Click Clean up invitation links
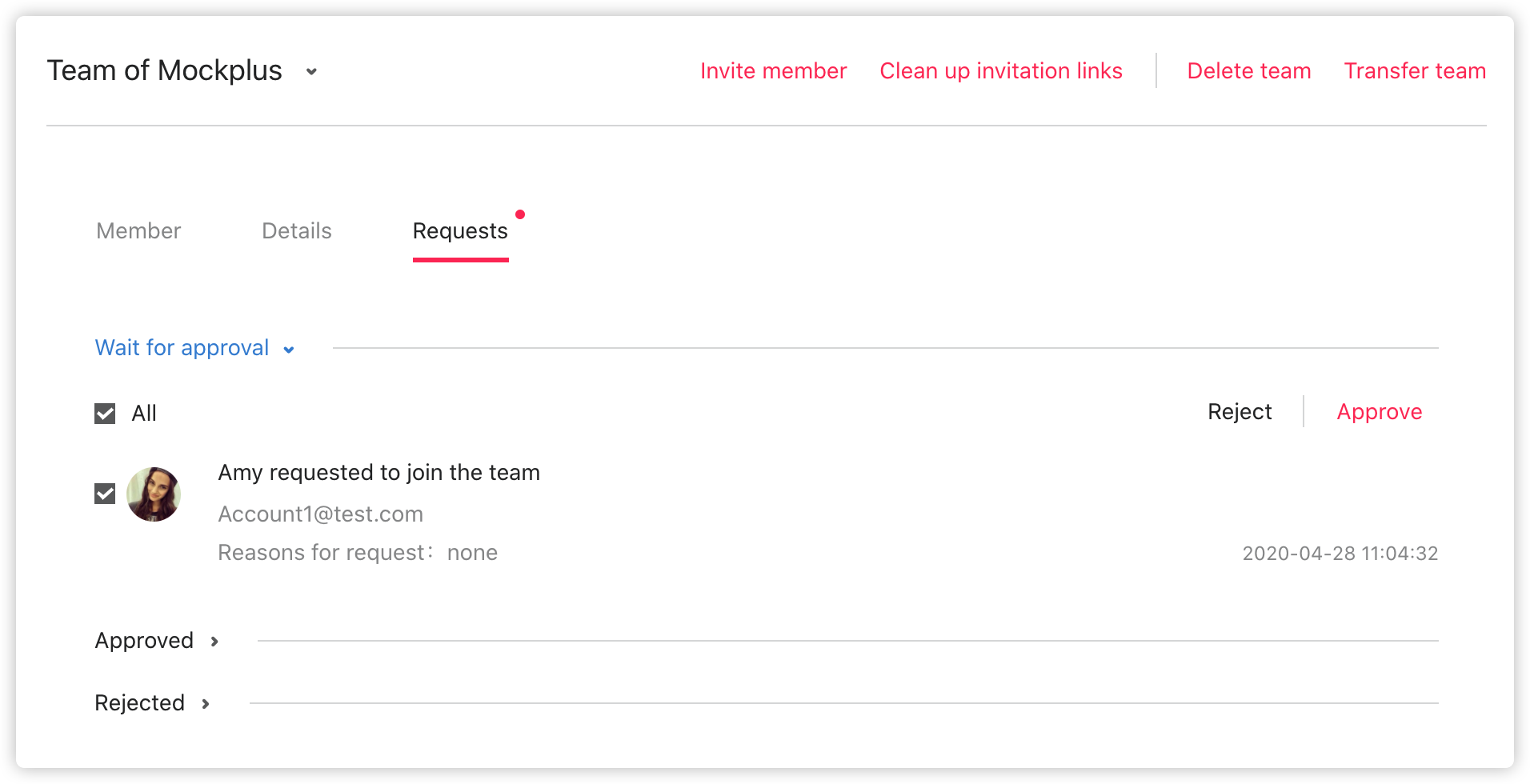1530x784 pixels. point(1001,71)
